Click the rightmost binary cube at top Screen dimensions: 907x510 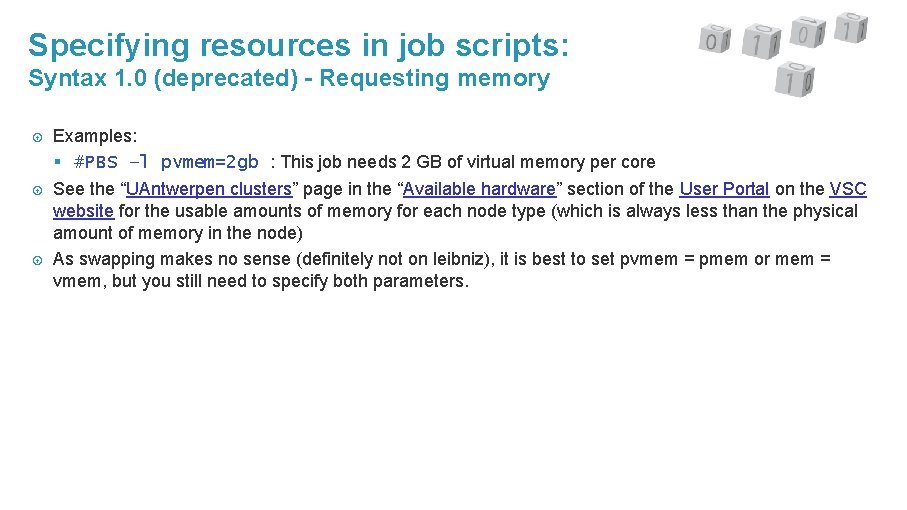click(851, 28)
